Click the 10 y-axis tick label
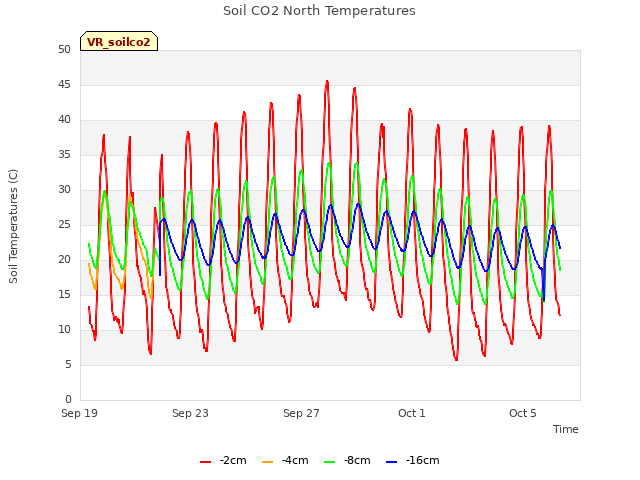 (x=64, y=329)
